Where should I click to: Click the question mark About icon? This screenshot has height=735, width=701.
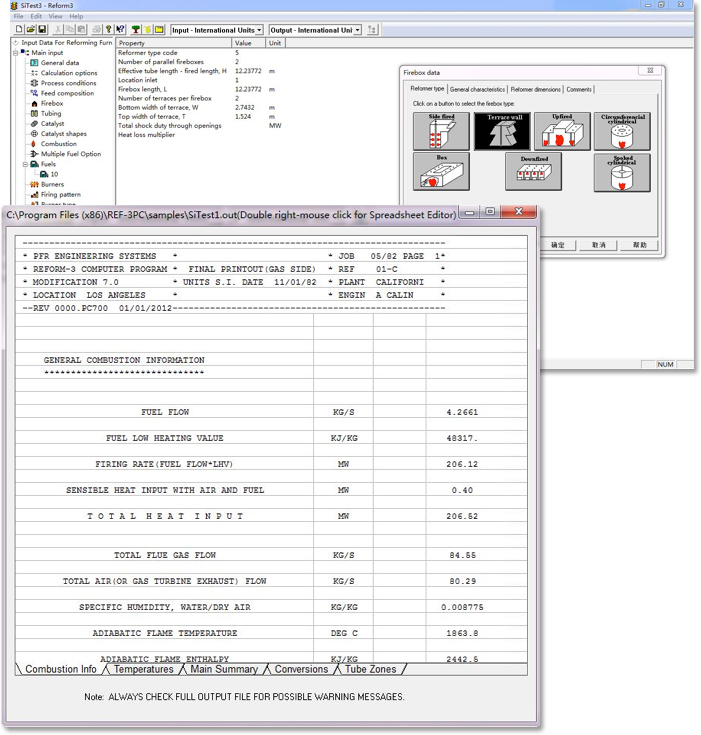108,30
